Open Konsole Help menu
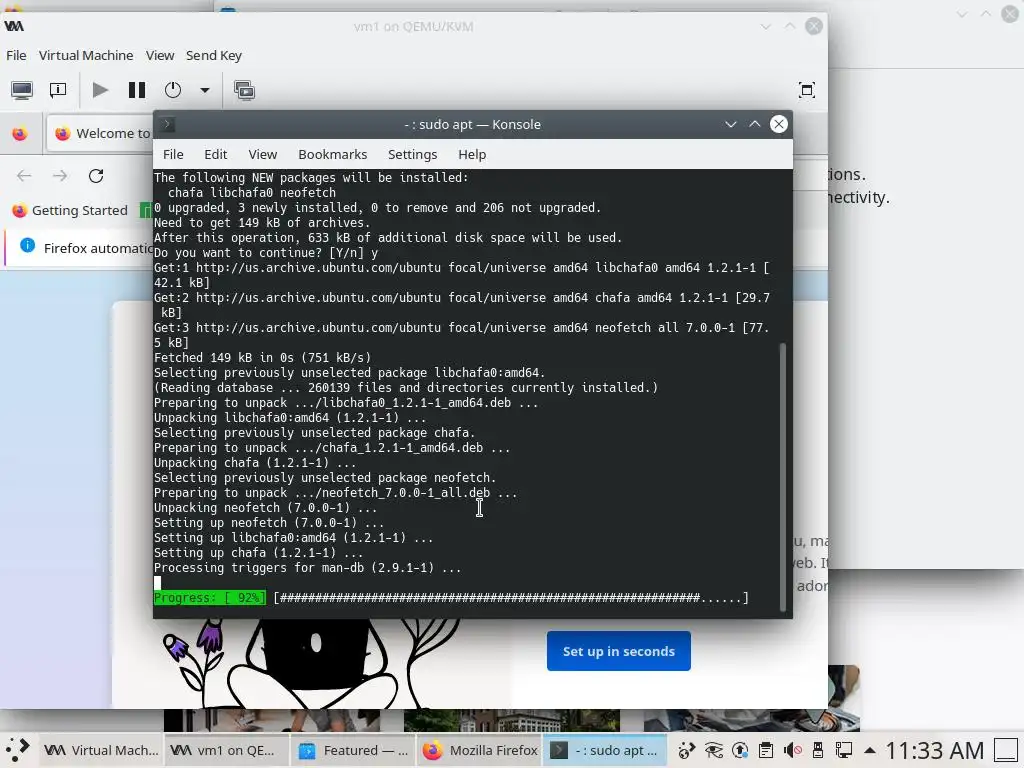The height and width of the screenshot is (768, 1024). click(472, 155)
